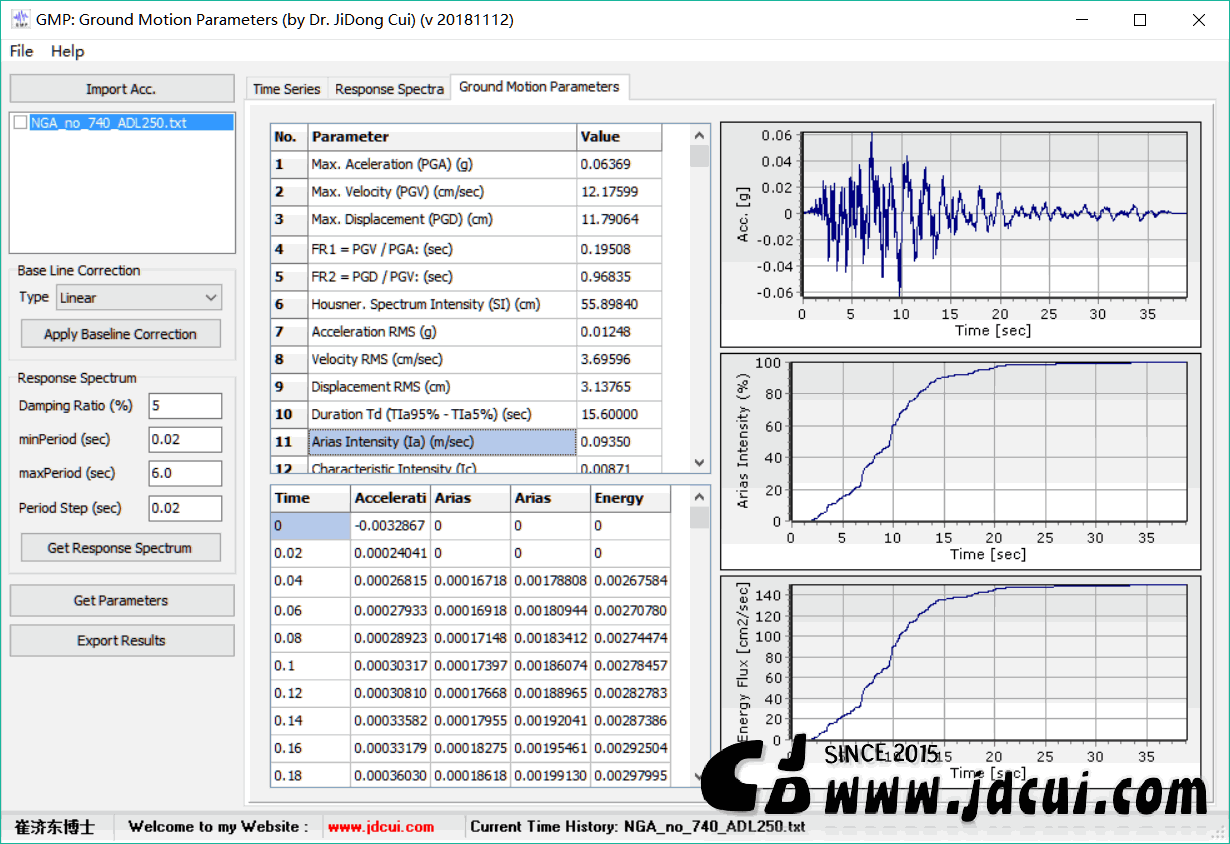Viewport: 1230px width, 844px height.
Task: Click the duration value 15.60000
Action: coord(619,414)
